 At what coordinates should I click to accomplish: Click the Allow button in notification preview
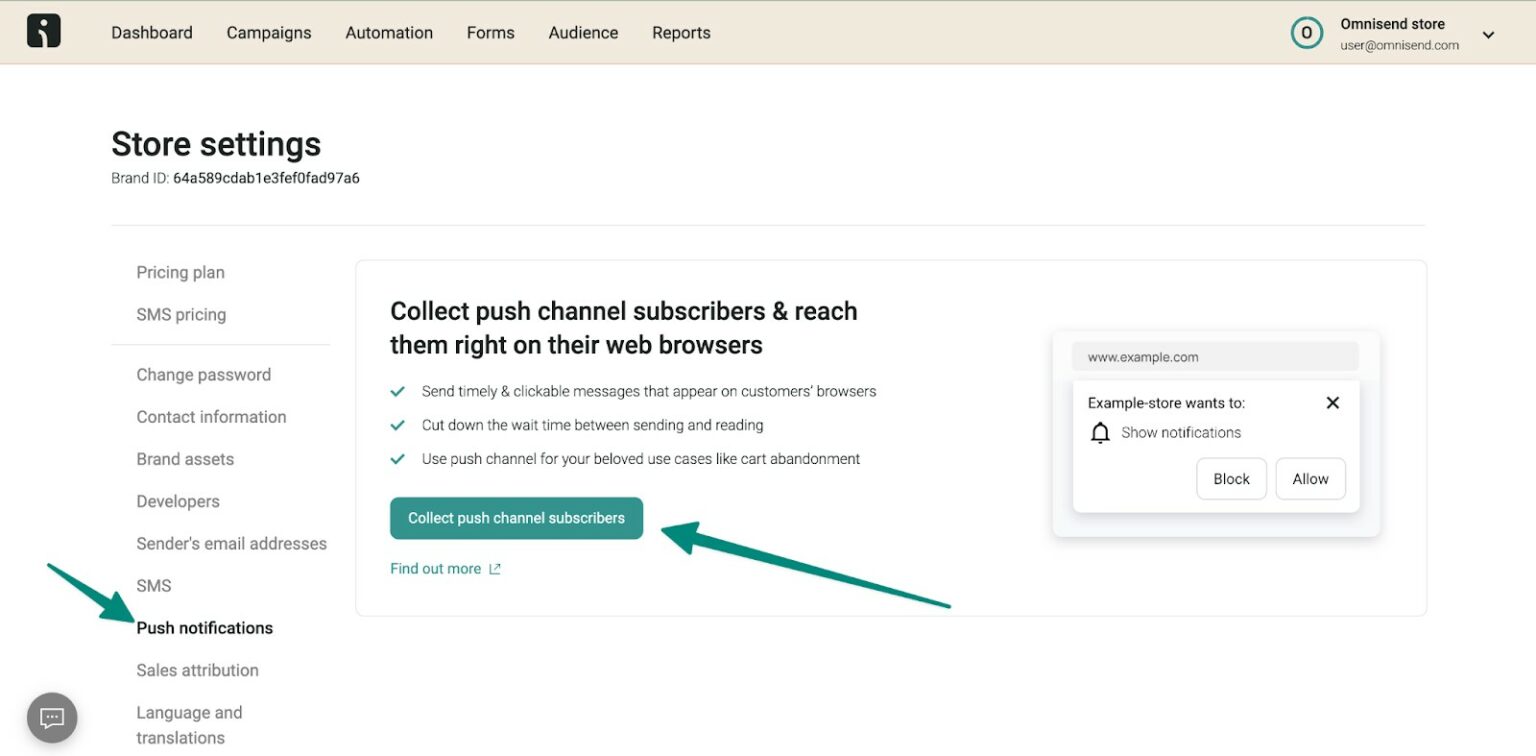click(x=1310, y=478)
